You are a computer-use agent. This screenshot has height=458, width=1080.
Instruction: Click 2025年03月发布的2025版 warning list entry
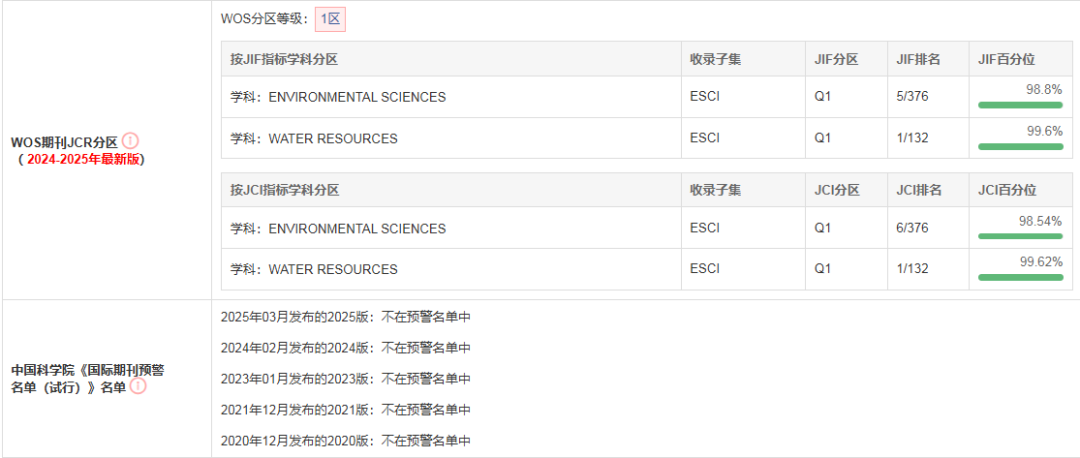click(345, 317)
